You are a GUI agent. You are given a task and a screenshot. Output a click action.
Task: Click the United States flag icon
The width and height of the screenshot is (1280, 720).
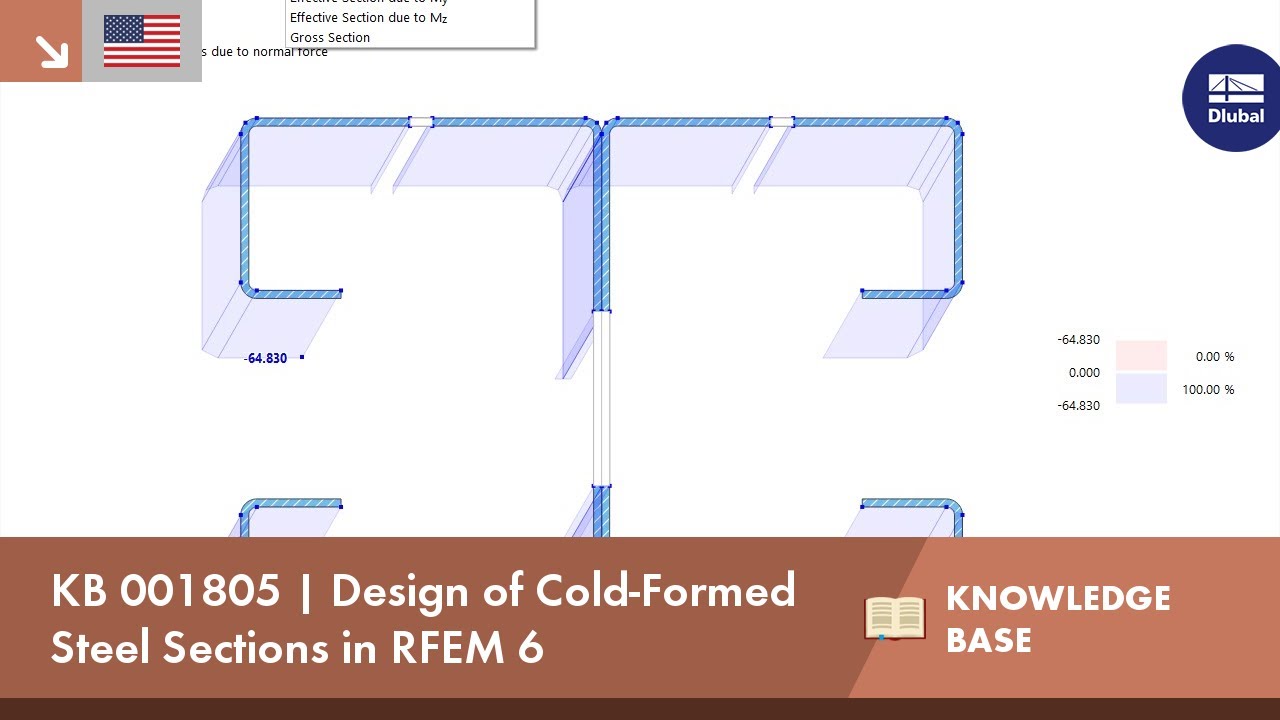[x=142, y=41]
